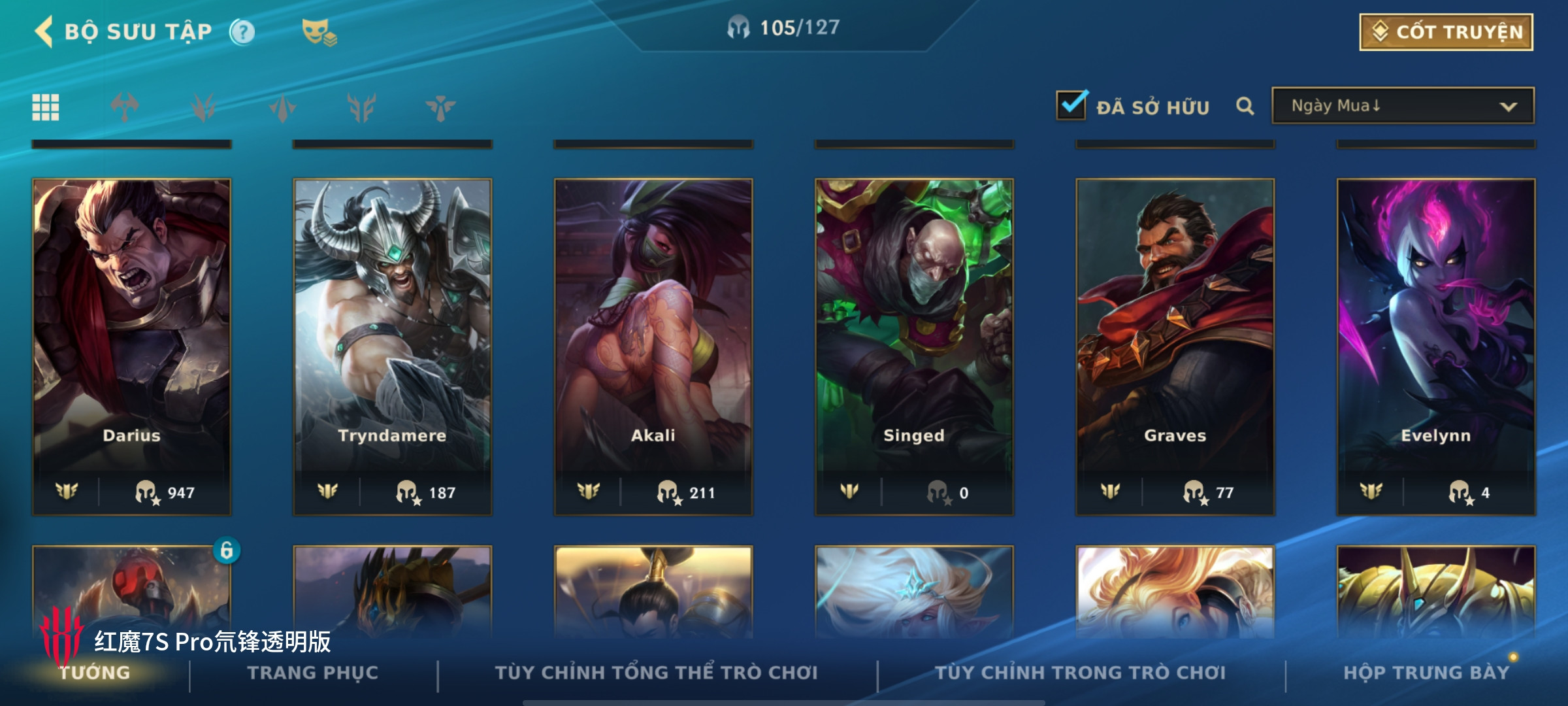Click the Ngày Mua dropdown chevron arrow

[1508, 107]
